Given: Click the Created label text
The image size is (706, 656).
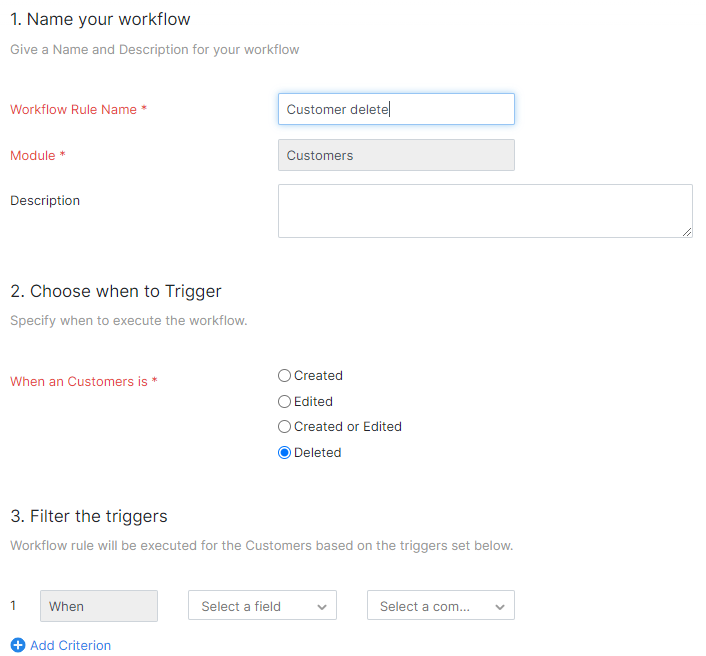Looking at the screenshot, I should (x=318, y=376).
